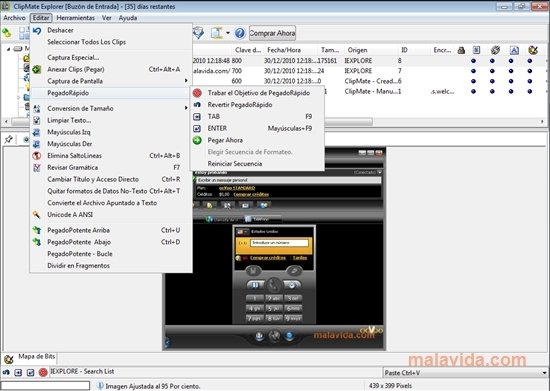This screenshot has height=391, width=550.
Task: Click the Unicode A ANSI icon
Action: 37,215
